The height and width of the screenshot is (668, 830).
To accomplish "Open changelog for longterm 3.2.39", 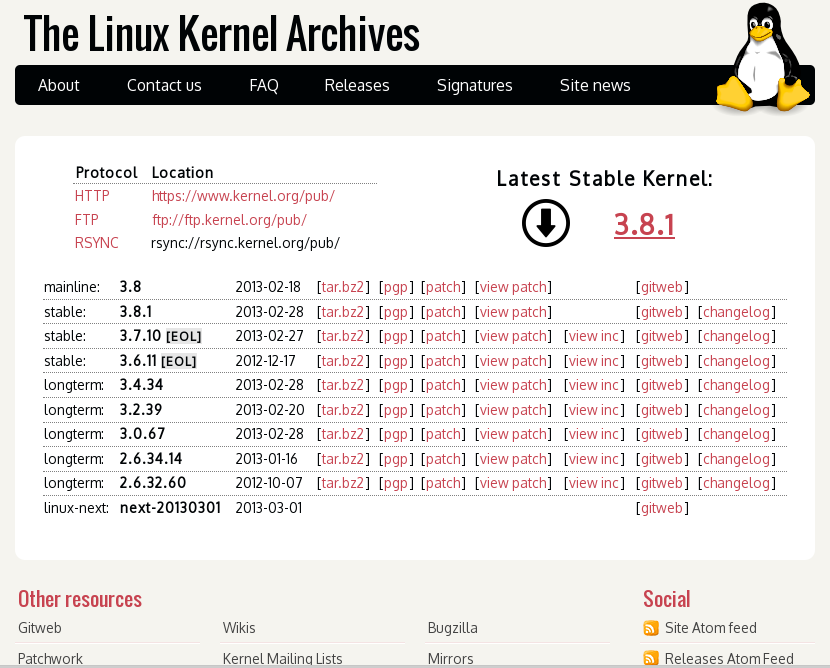I will pyautogui.click(x=736, y=410).
